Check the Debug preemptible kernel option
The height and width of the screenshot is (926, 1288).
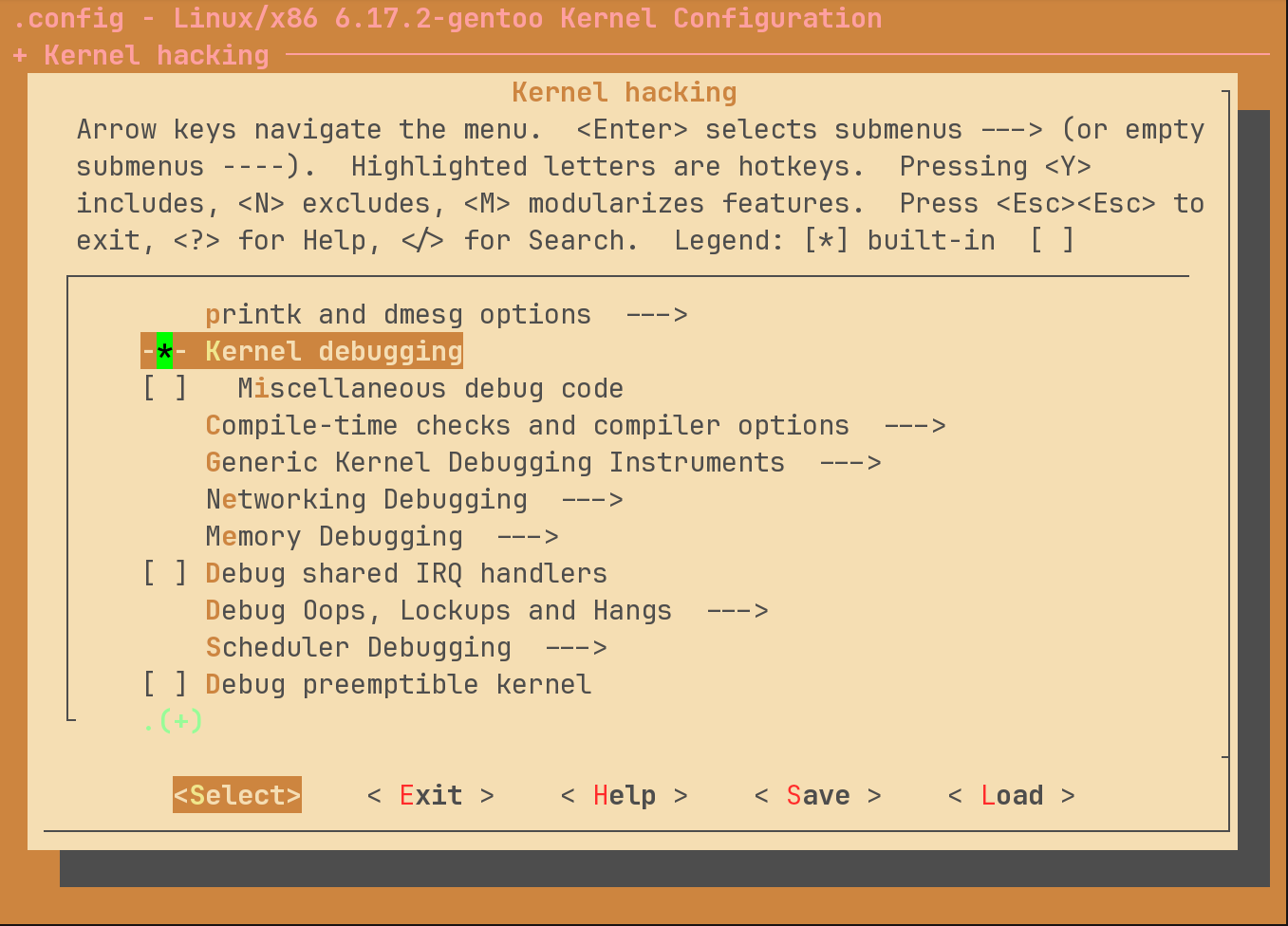click(x=164, y=685)
